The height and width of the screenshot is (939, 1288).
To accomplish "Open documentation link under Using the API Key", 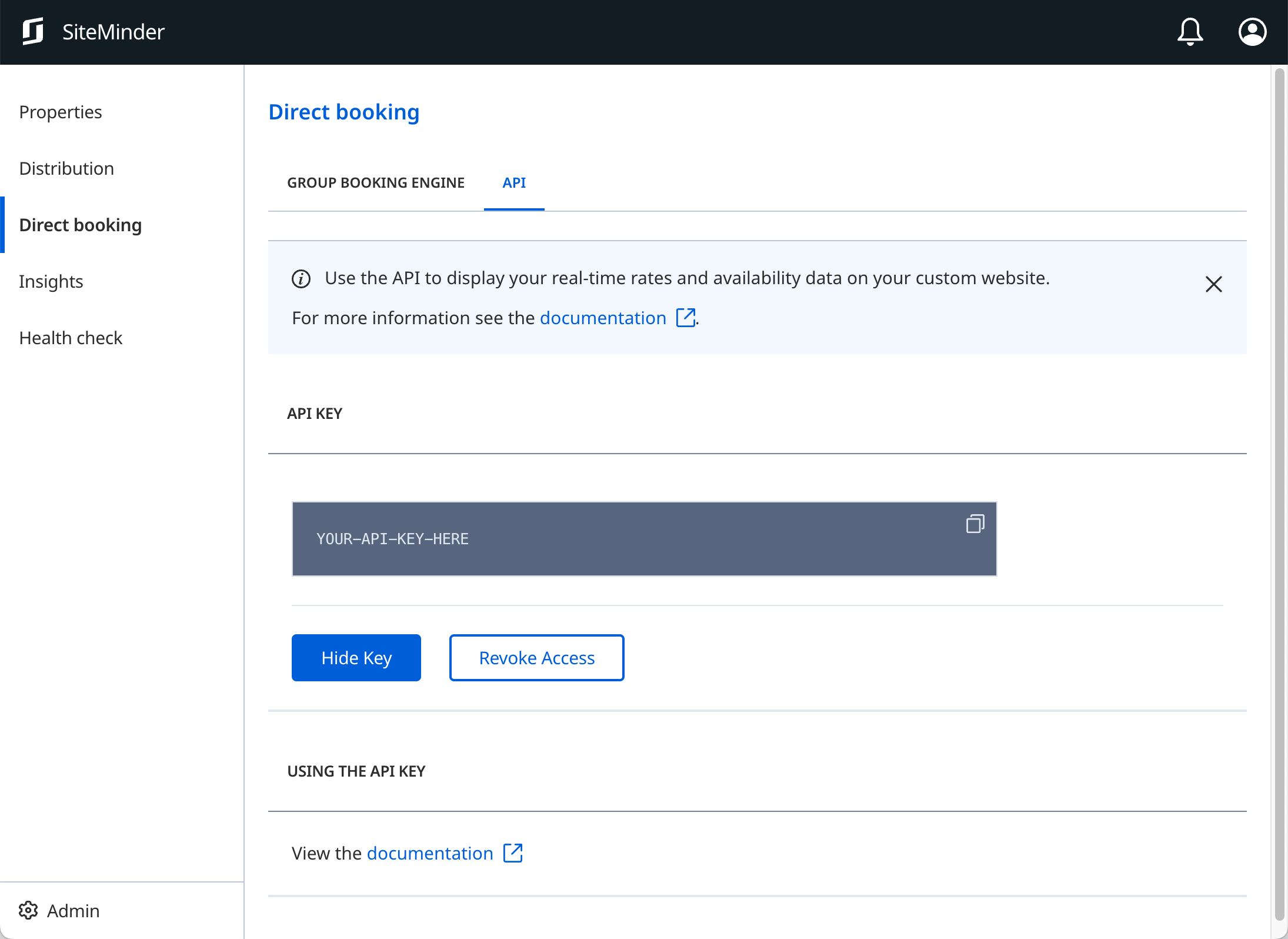I will pyautogui.click(x=430, y=853).
